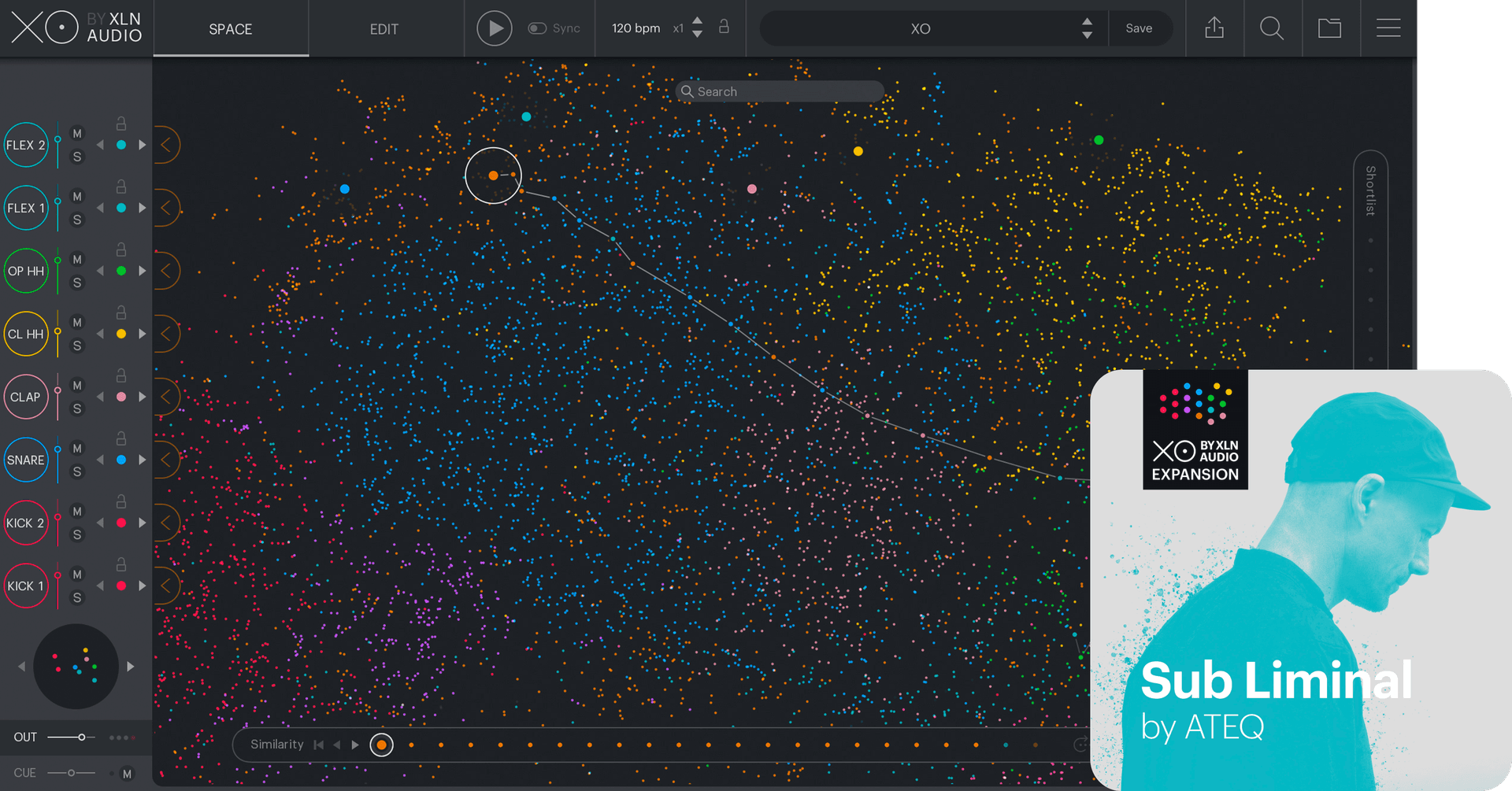Mute the FLEX 2 channel
This screenshot has height=791, width=1512.
tap(77, 134)
